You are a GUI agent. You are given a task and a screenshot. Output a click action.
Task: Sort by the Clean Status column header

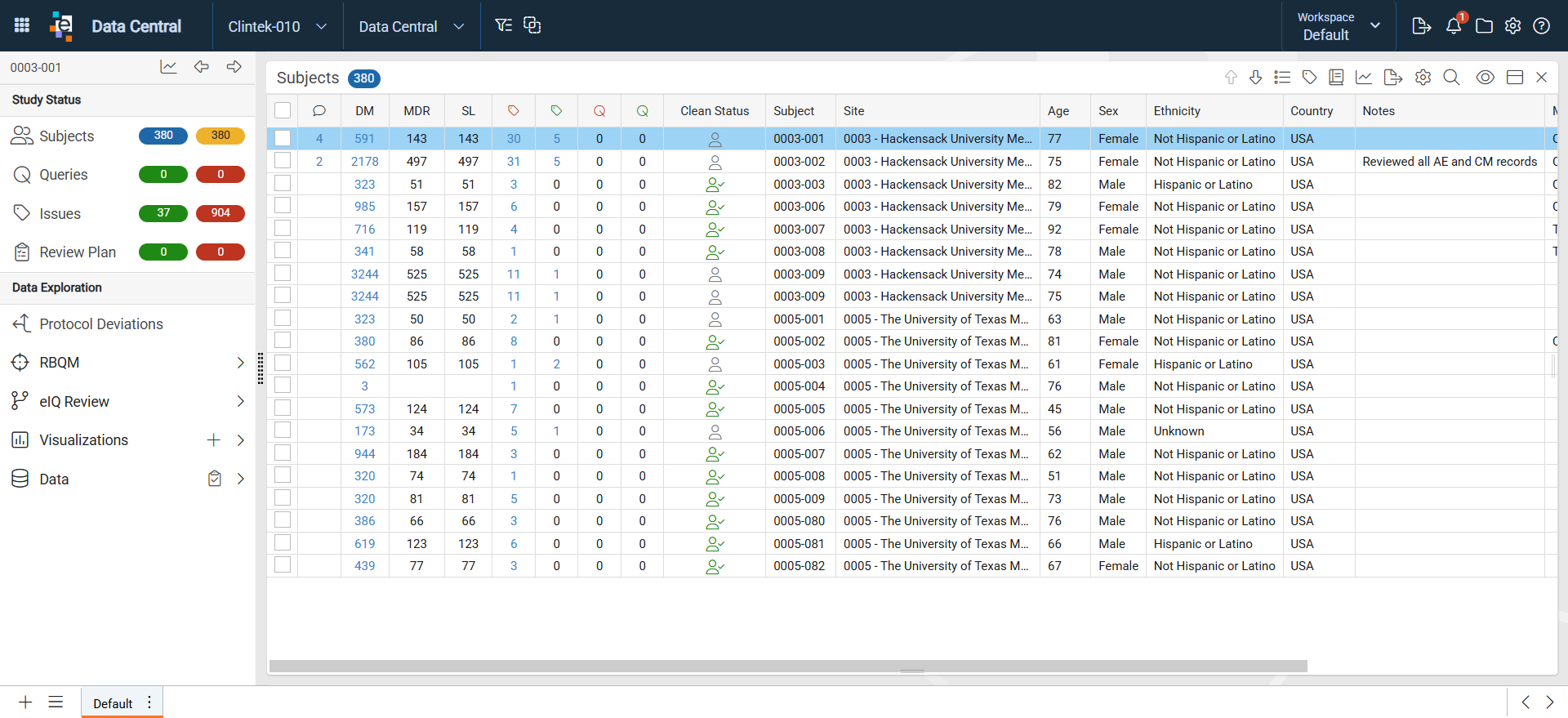coord(715,111)
